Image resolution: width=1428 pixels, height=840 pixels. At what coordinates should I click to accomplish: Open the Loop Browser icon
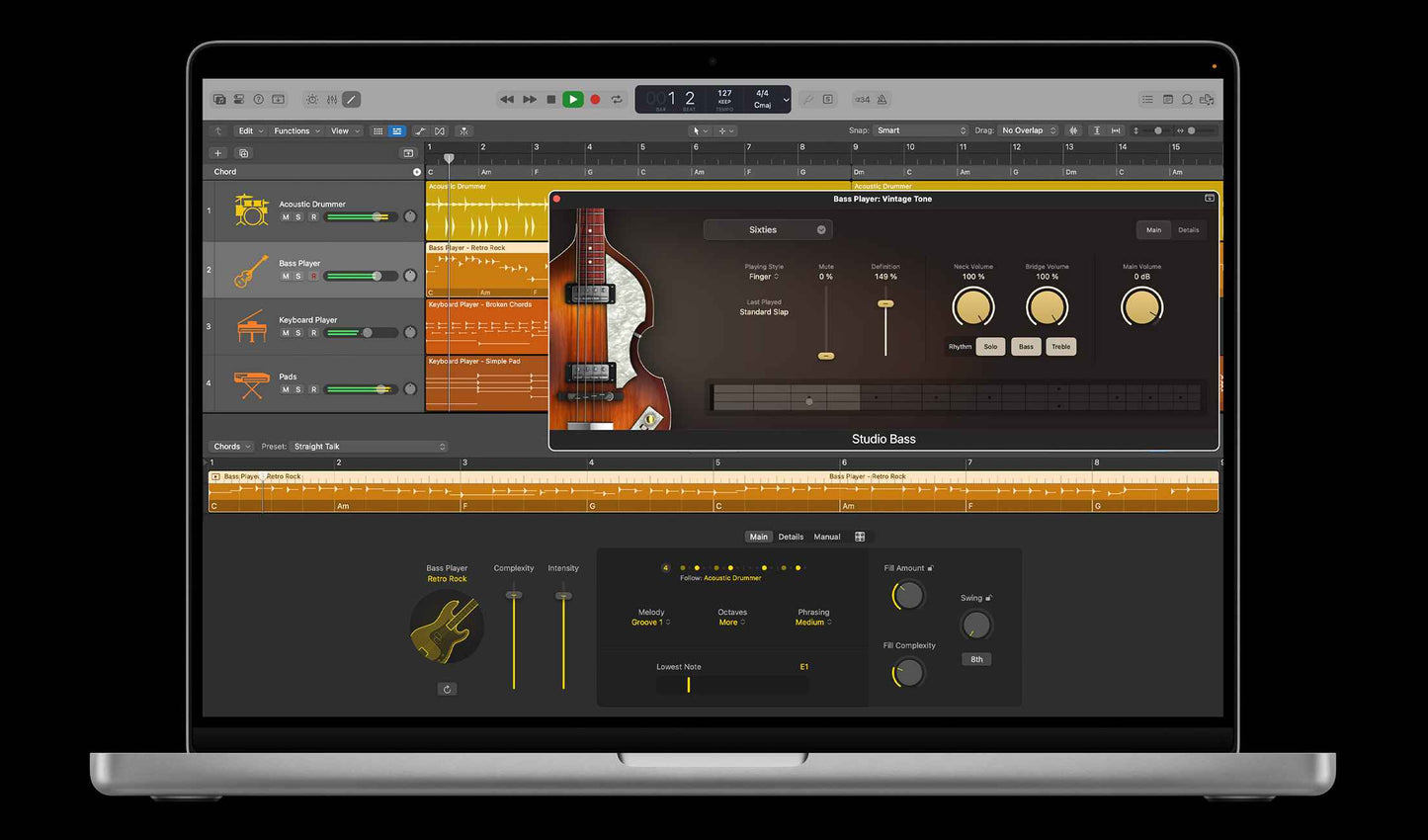pyautogui.click(x=1187, y=100)
